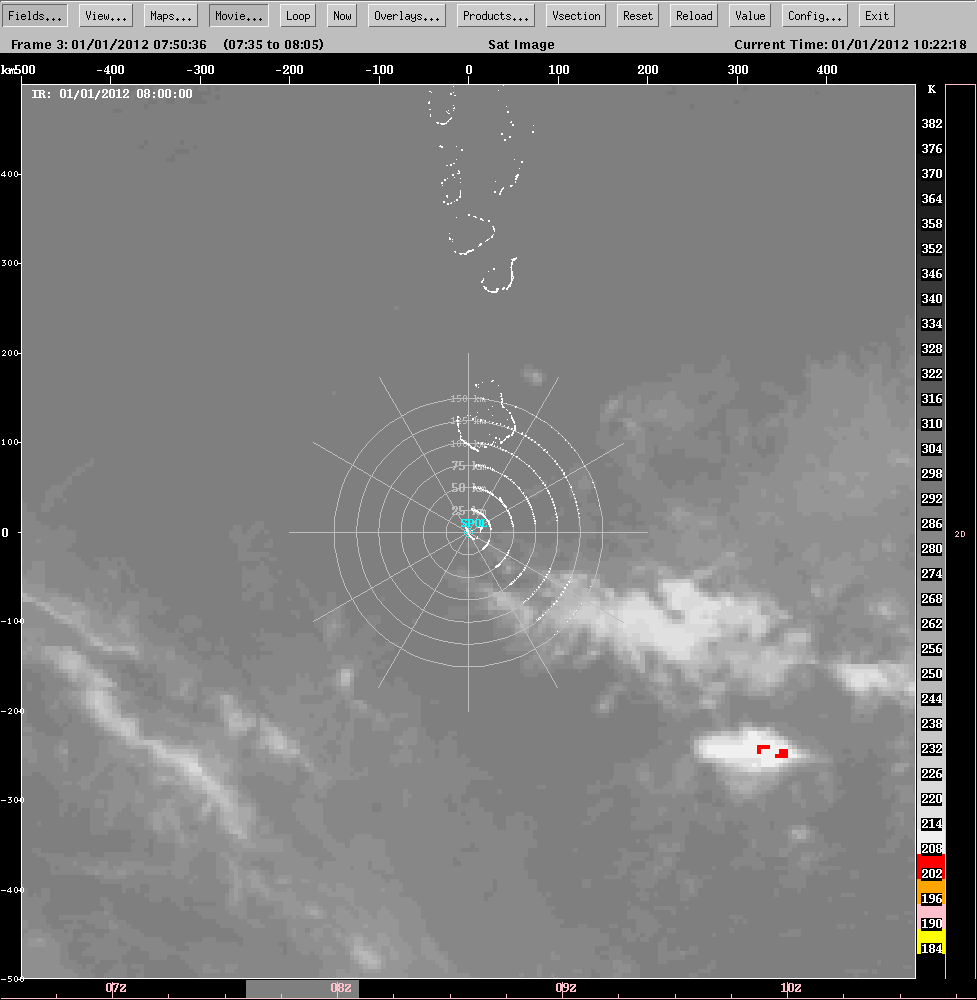Click the 2D mode label on the colorbar panel
This screenshot has width=977, height=1000.
click(x=959, y=533)
